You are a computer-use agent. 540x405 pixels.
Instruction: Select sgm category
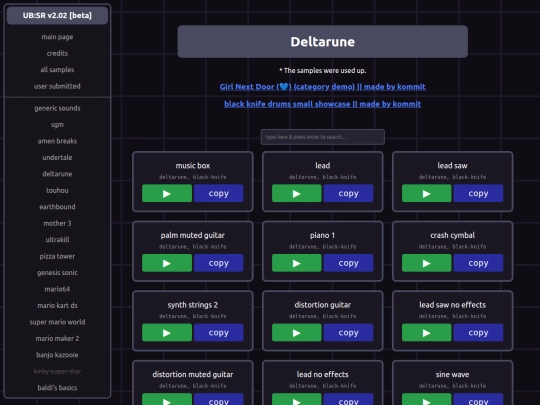coord(57,125)
